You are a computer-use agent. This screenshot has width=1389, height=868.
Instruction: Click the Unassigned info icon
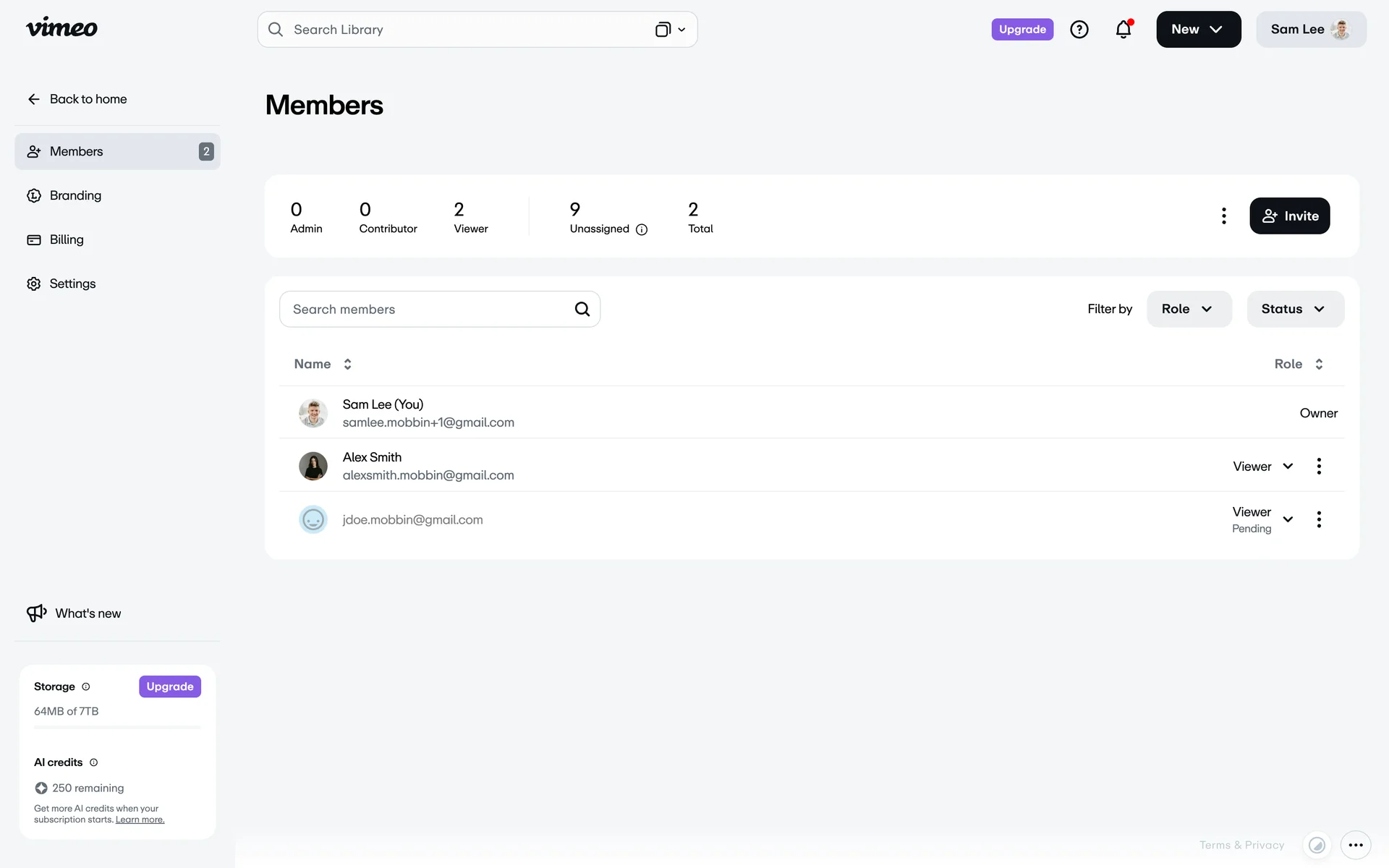click(642, 229)
